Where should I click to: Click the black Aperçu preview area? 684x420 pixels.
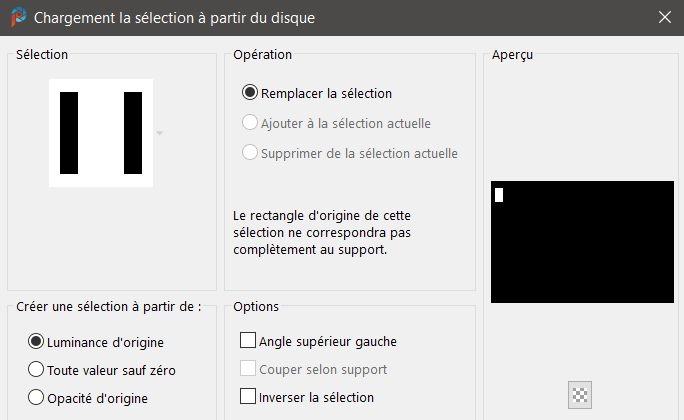click(582, 242)
